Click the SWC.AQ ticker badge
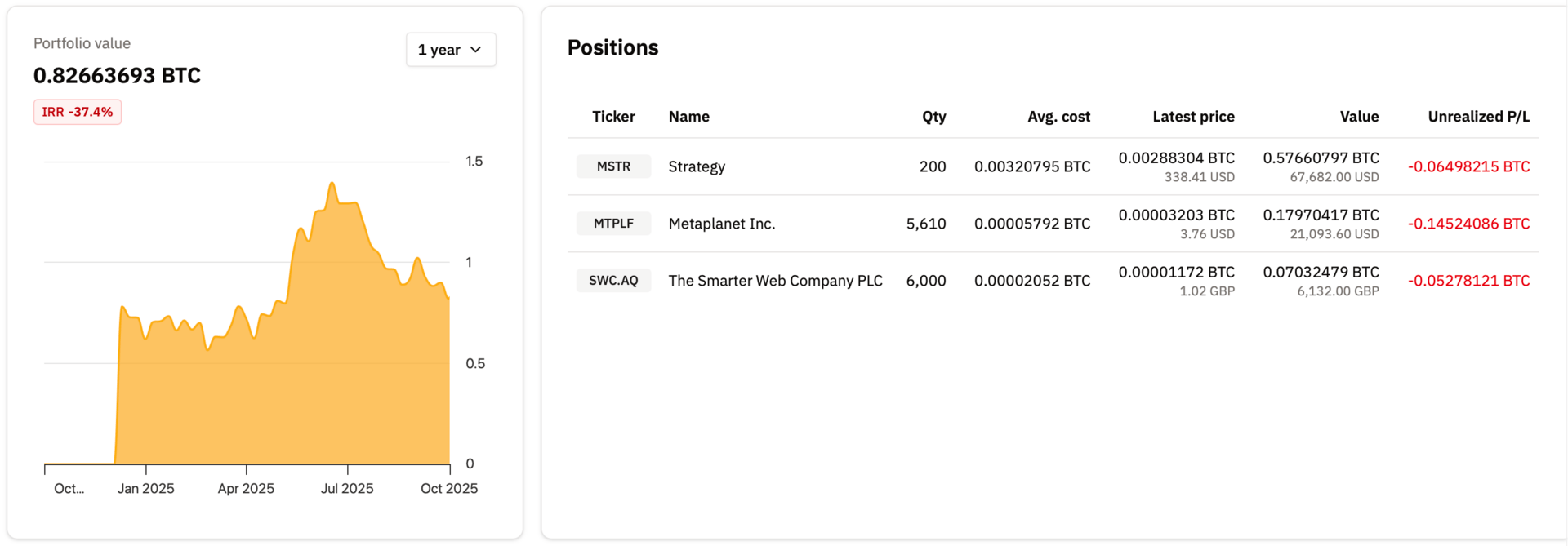This screenshot has height=546, width=1568. (613, 281)
